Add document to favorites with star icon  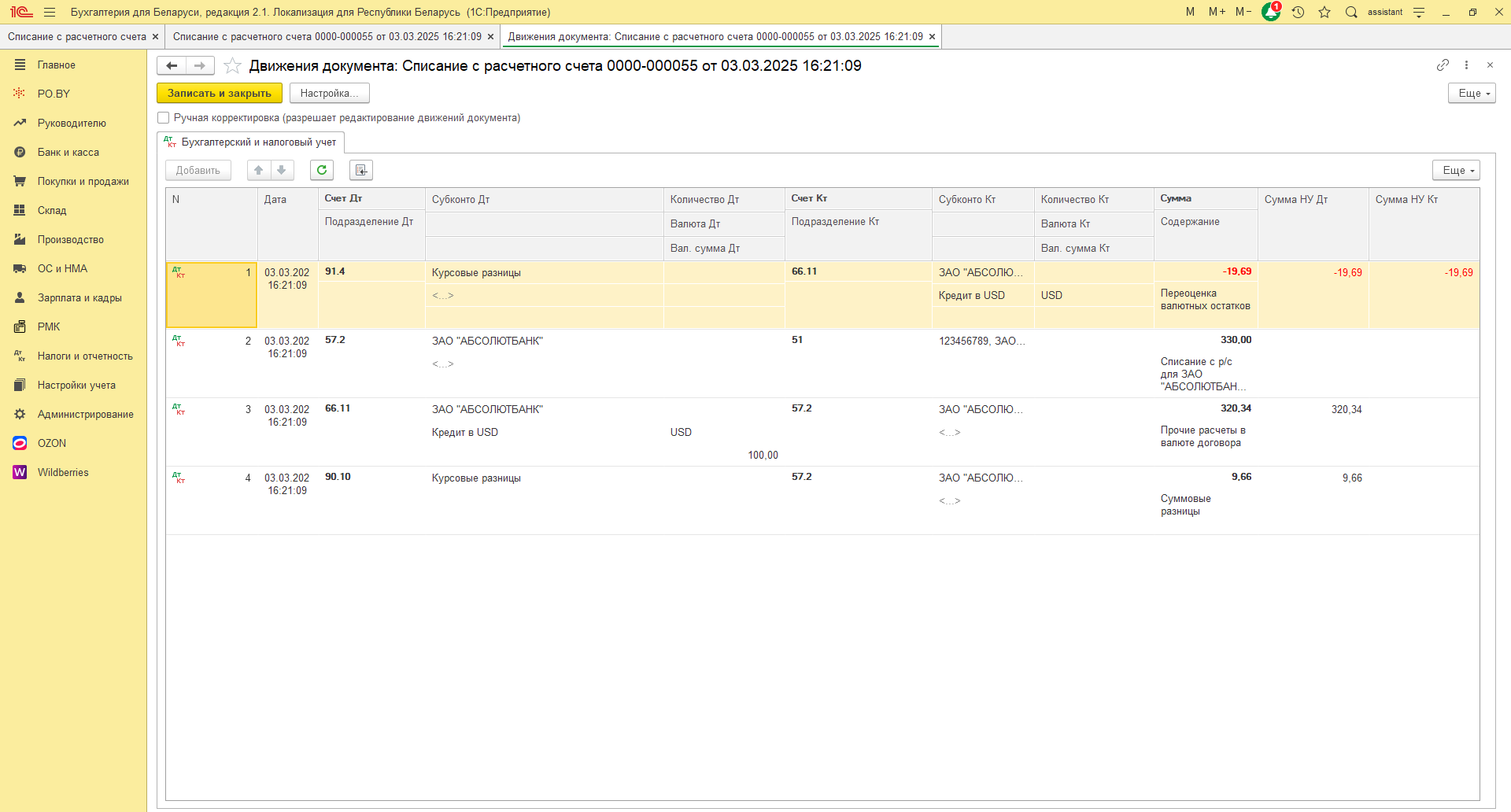(x=232, y=66)
